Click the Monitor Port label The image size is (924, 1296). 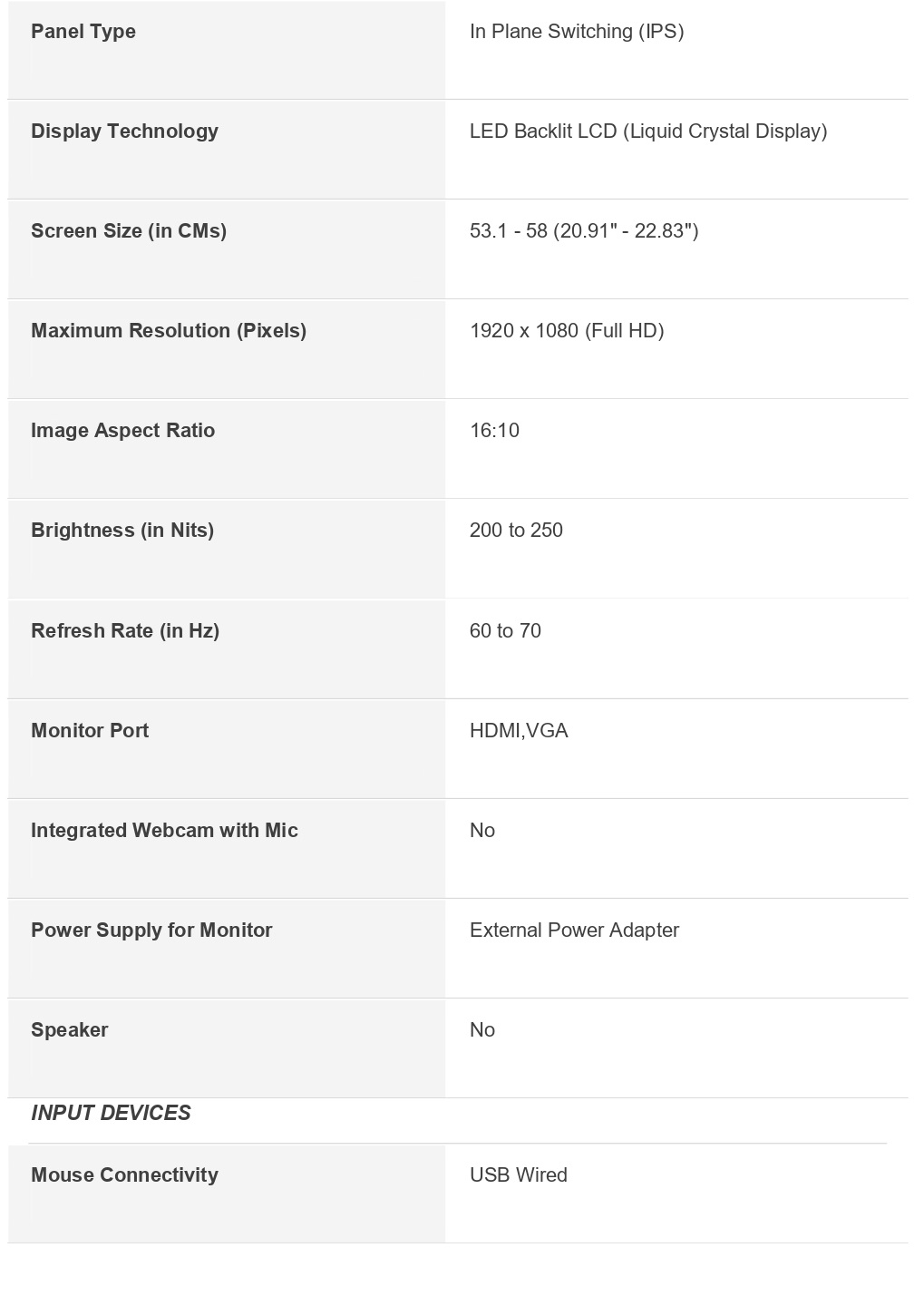[x=90, y=731]
